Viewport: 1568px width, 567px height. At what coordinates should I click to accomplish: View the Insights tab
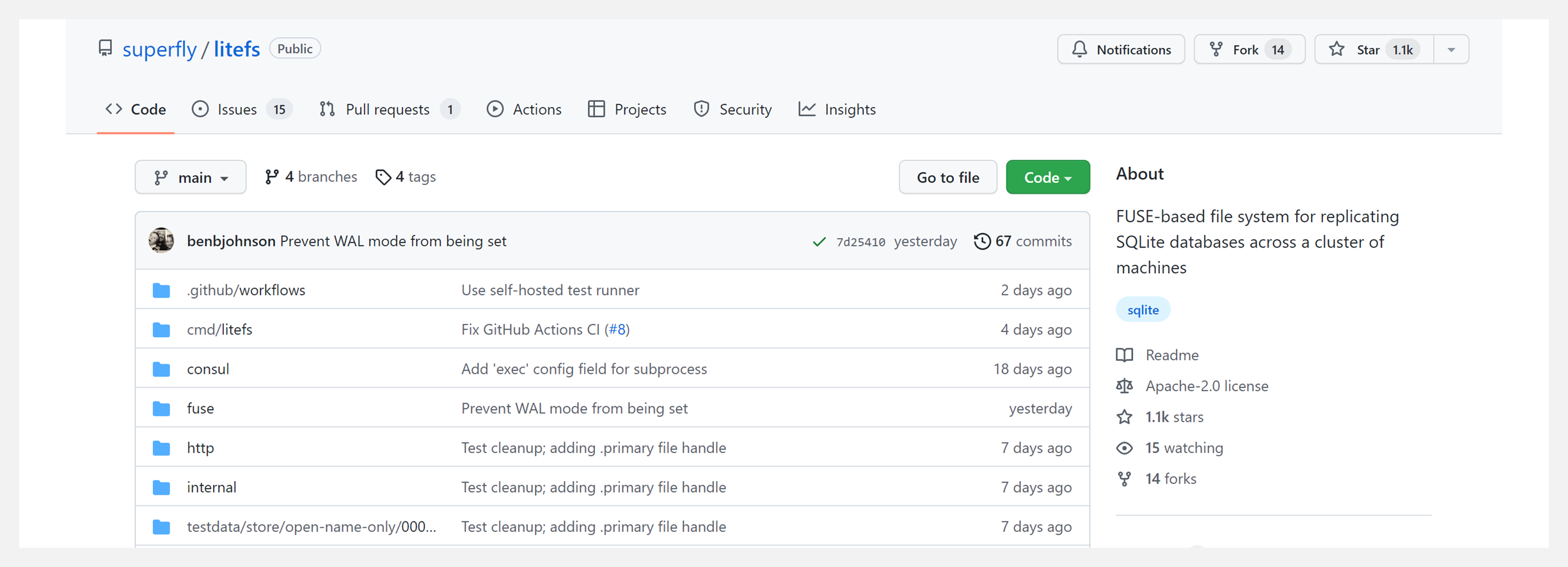(837, 109)
